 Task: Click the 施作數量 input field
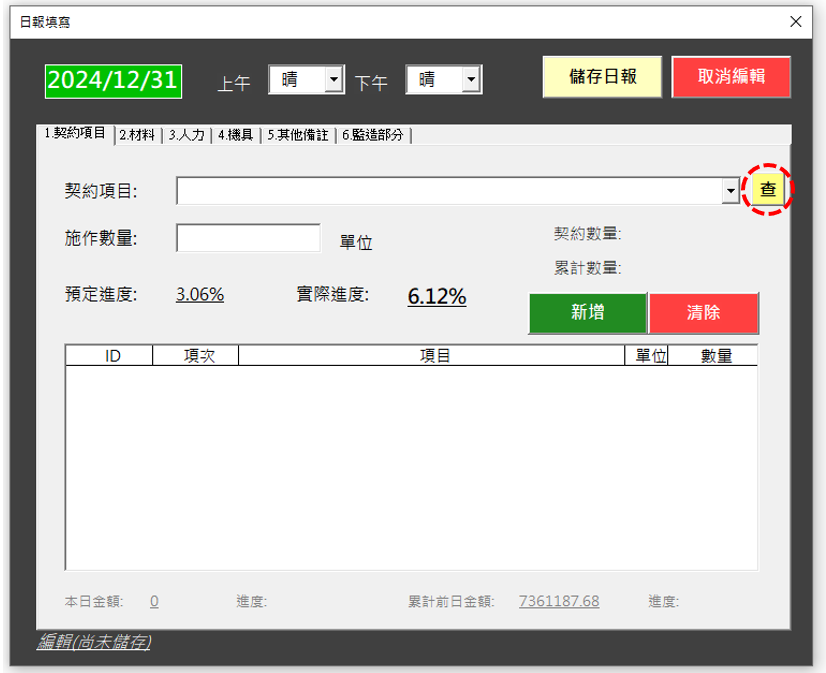[x=248, y=238]
